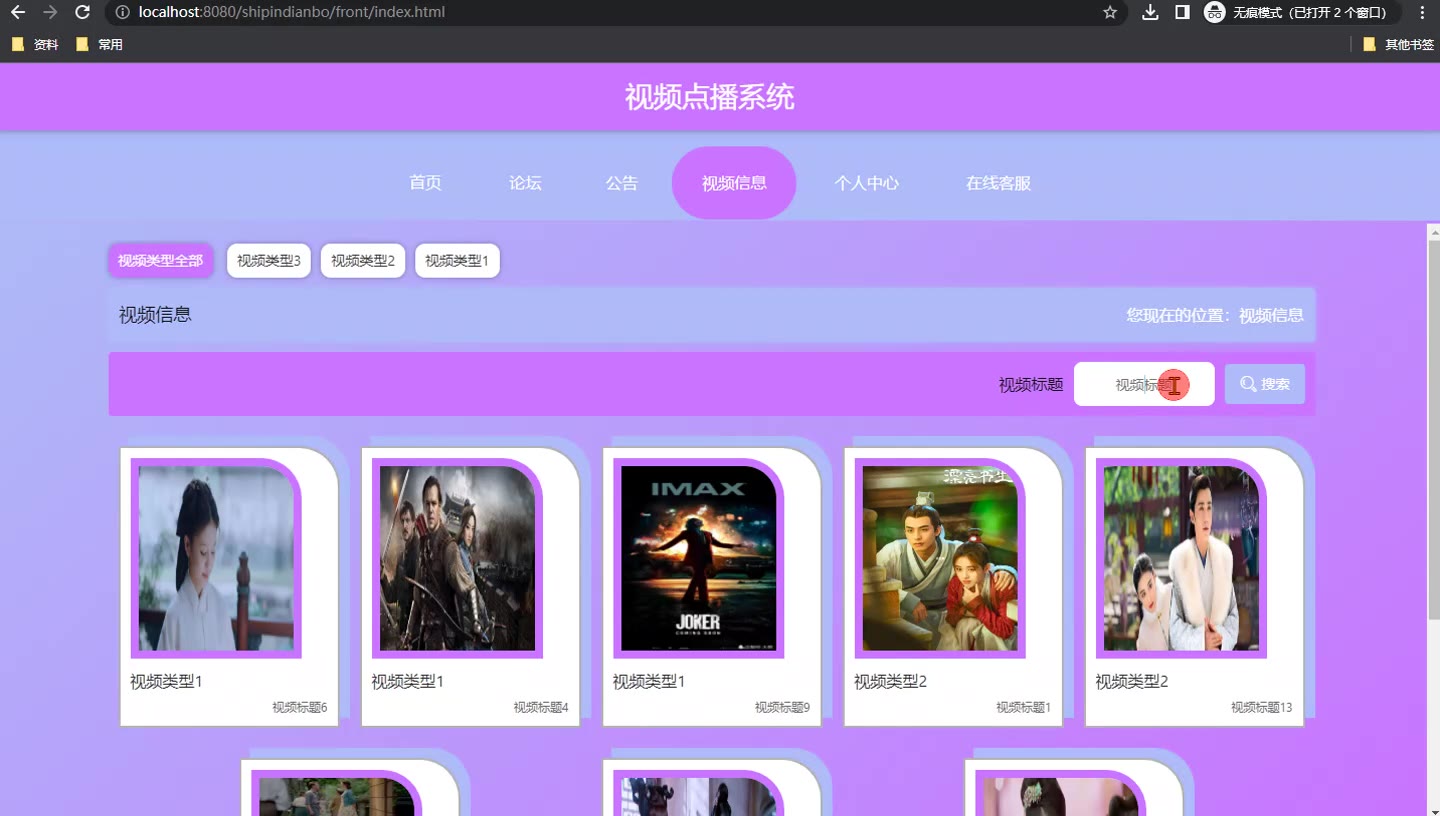Screen dimensions: 1440x816
Task: Open video thumbnail for 视频标题4
Action: click(457, 558)
